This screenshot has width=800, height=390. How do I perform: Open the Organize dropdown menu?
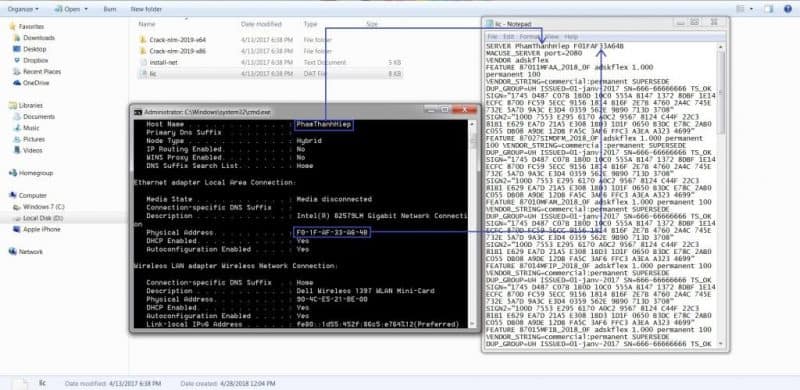(23, 9)
